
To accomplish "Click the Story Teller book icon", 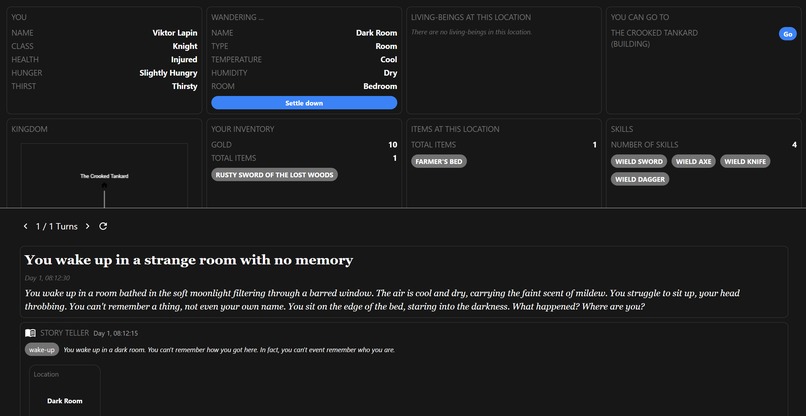I will [31, 333].
